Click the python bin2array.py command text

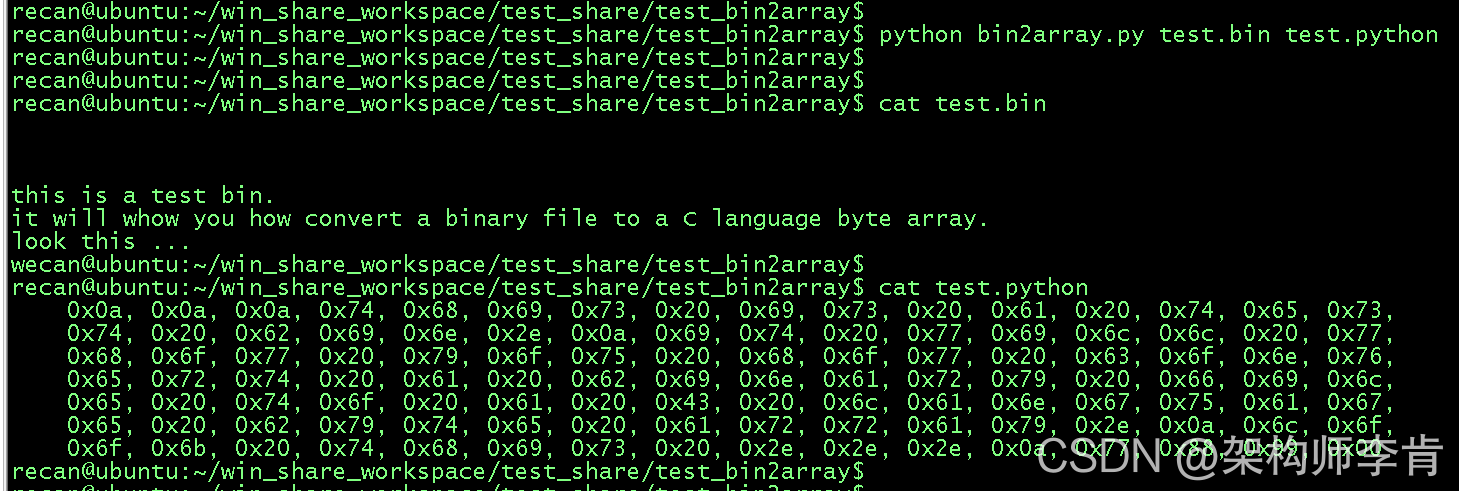(1158, 35)
